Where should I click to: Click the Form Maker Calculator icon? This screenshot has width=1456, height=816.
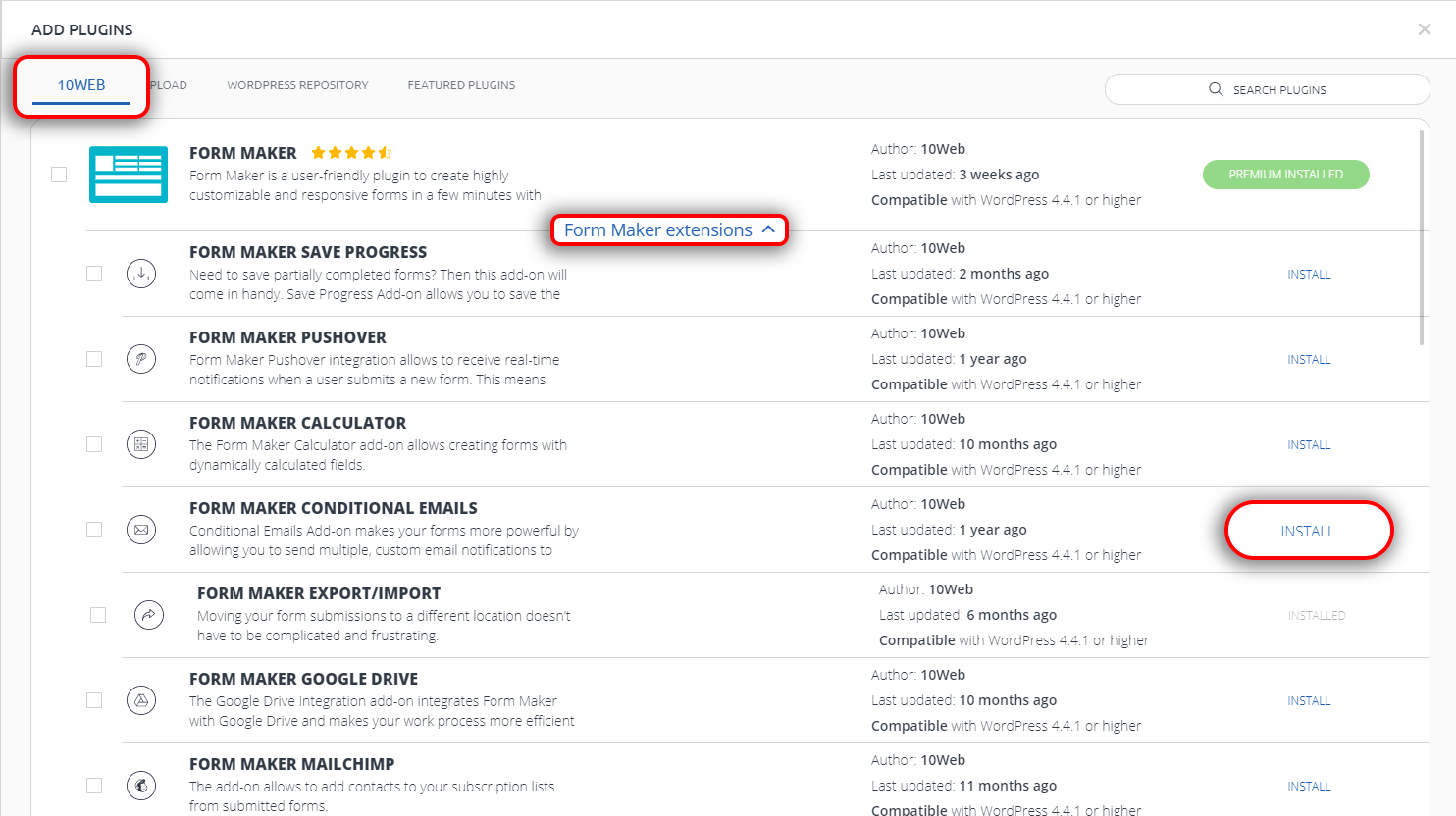point(141,444)
